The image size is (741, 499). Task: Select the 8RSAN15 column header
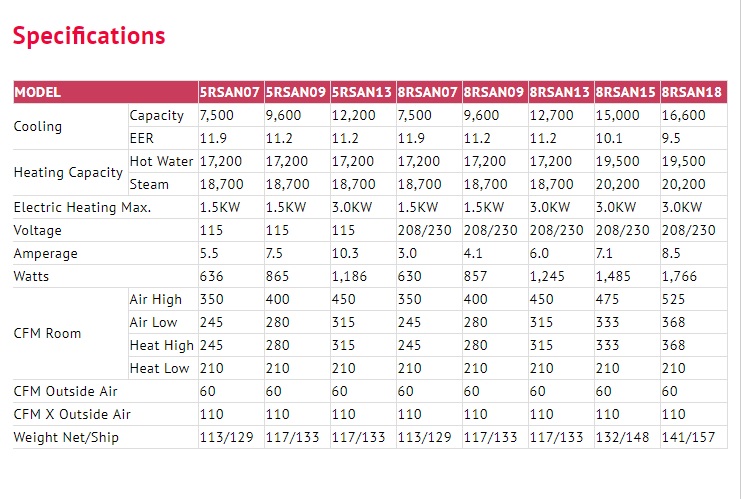pyautogui.click(x=626, y=92)
